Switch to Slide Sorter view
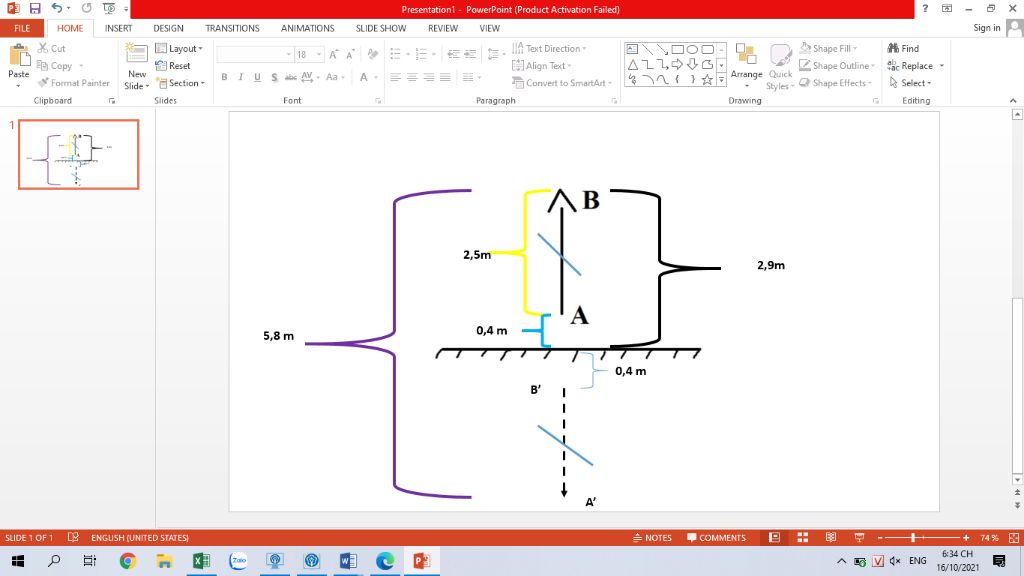1024x576 pixels. click(803, 537)
